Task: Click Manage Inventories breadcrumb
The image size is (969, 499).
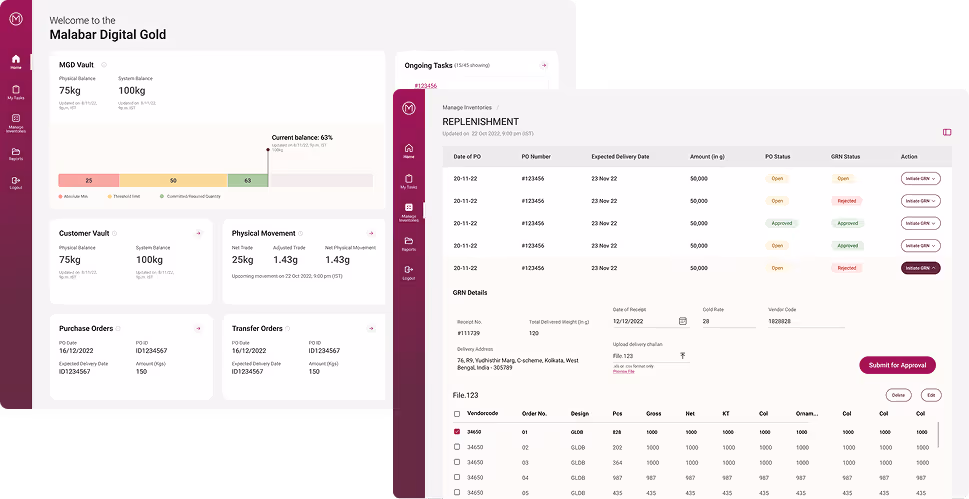Action: point(467,108)
